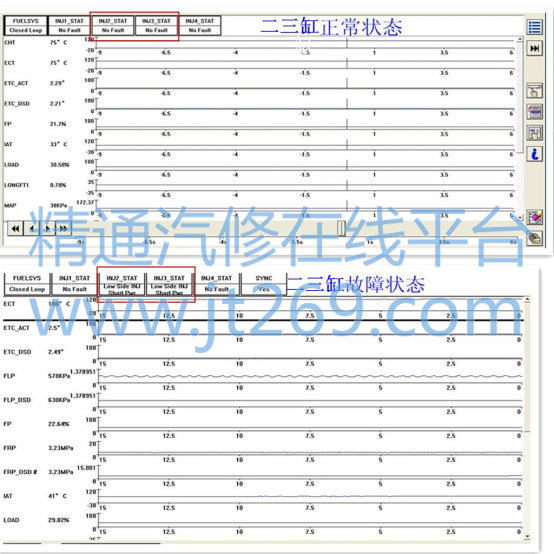The height and width of the screenshot is (554, 554).
Task: Click the bottom-right eraser-like device icon
Action: coord(534,238)
